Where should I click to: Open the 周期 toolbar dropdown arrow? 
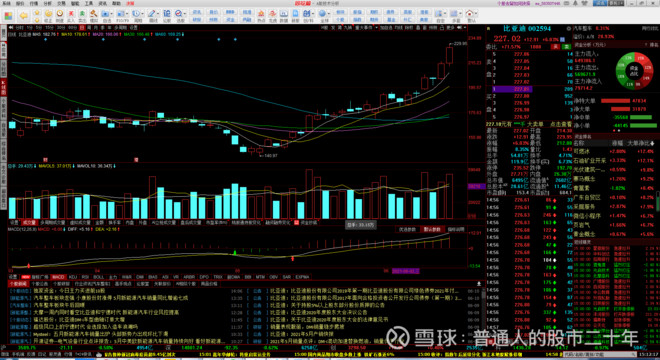point(143,14)
